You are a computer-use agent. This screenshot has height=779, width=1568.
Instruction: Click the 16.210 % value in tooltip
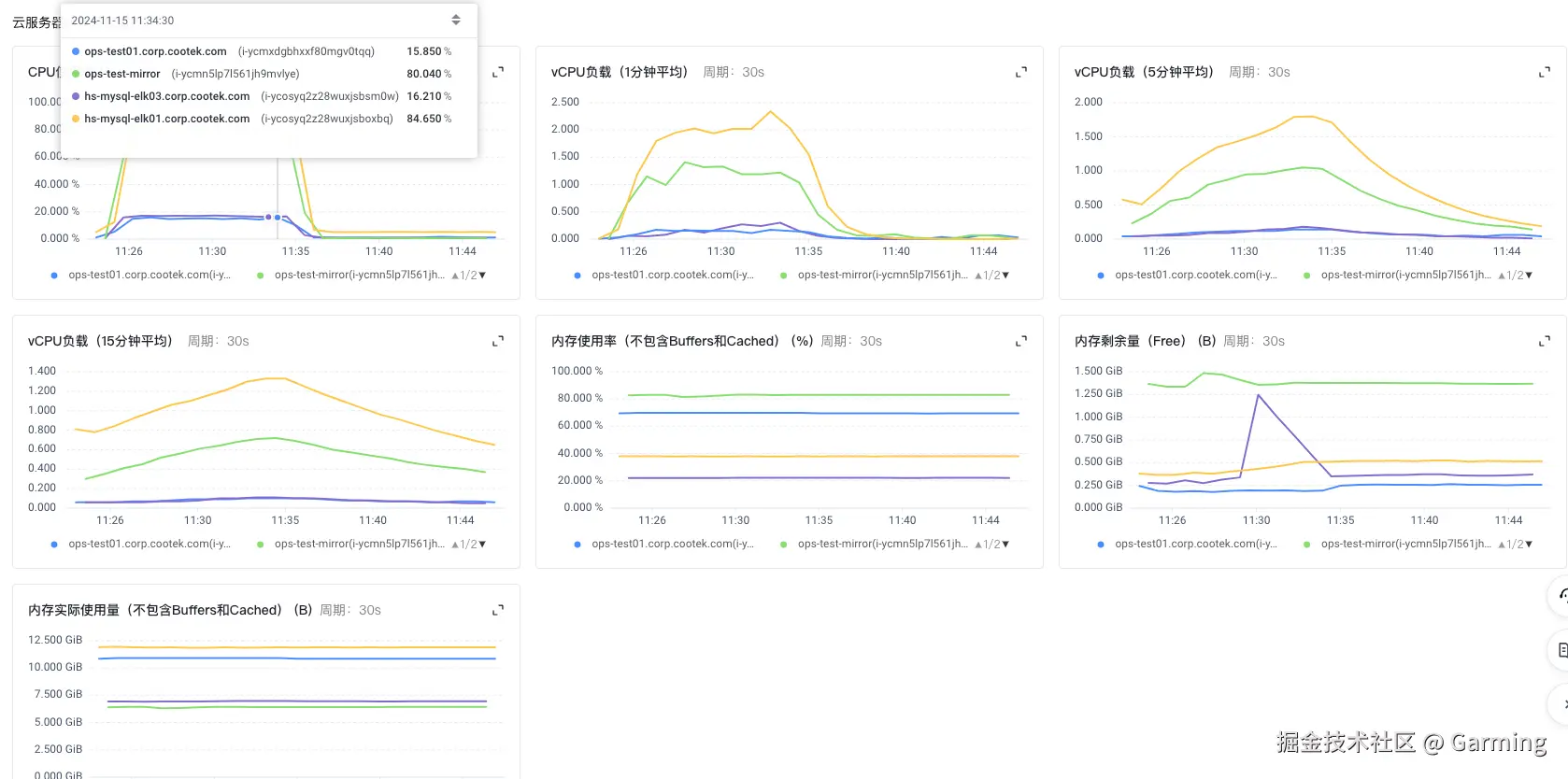point(429,96)
